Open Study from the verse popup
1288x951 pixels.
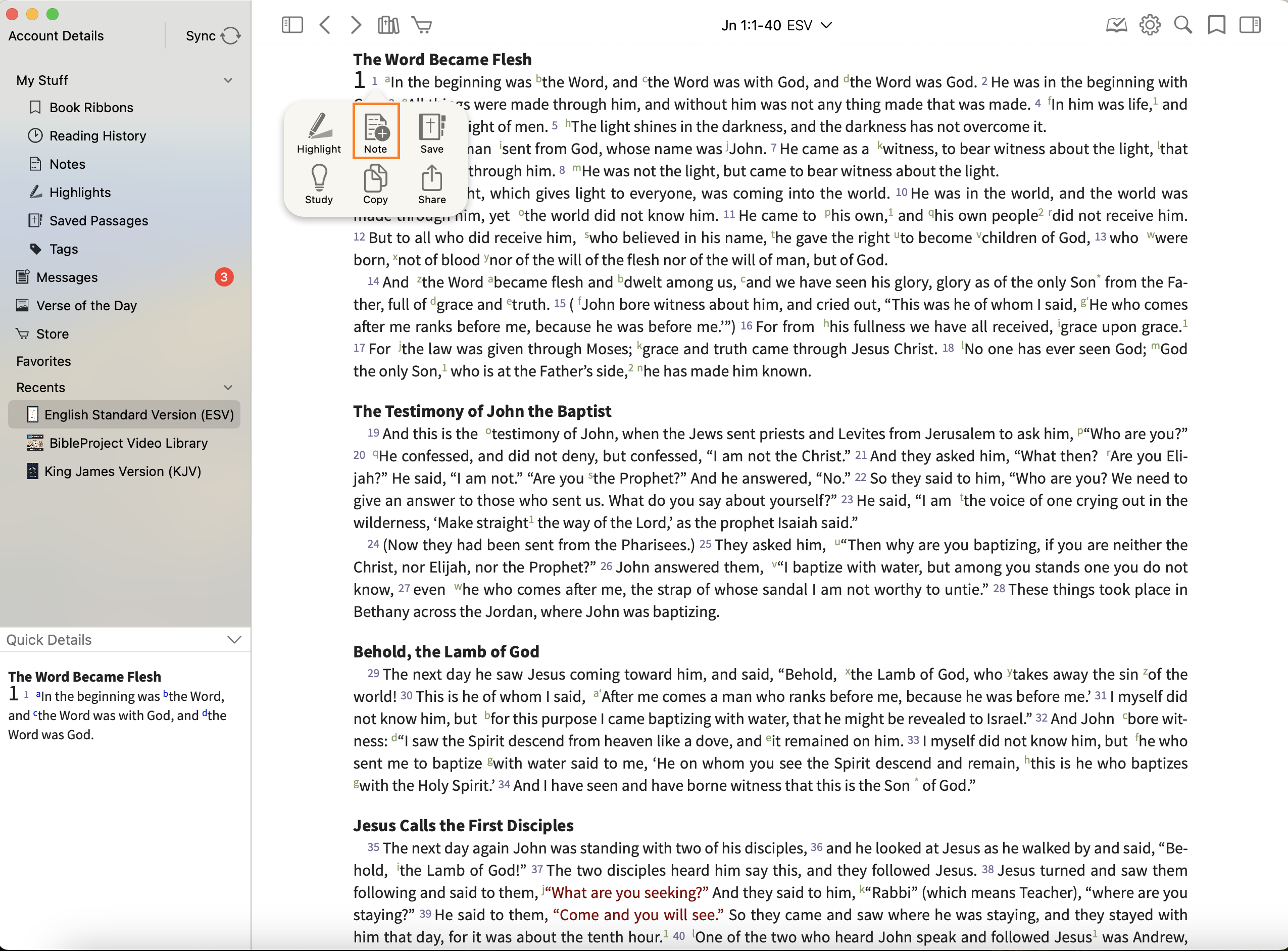[319, 183]
